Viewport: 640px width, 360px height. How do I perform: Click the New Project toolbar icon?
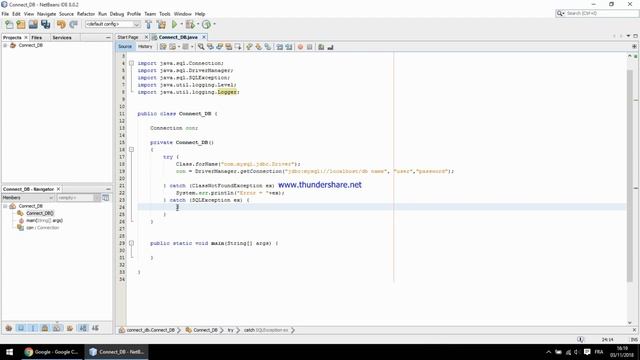tap(21, 24)
